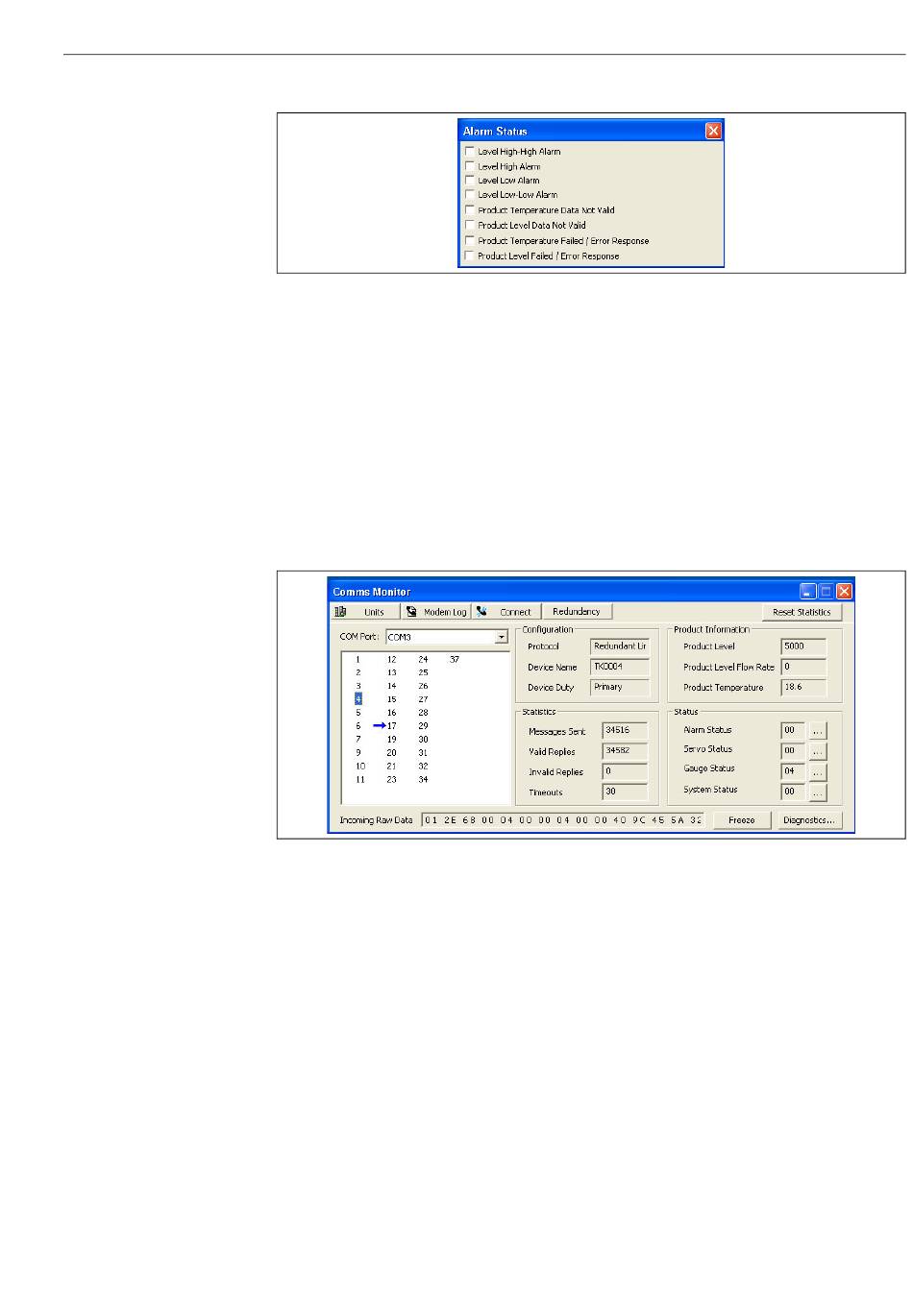Toggle Level High-High Alarm checkbox

[x=469, y=151]
